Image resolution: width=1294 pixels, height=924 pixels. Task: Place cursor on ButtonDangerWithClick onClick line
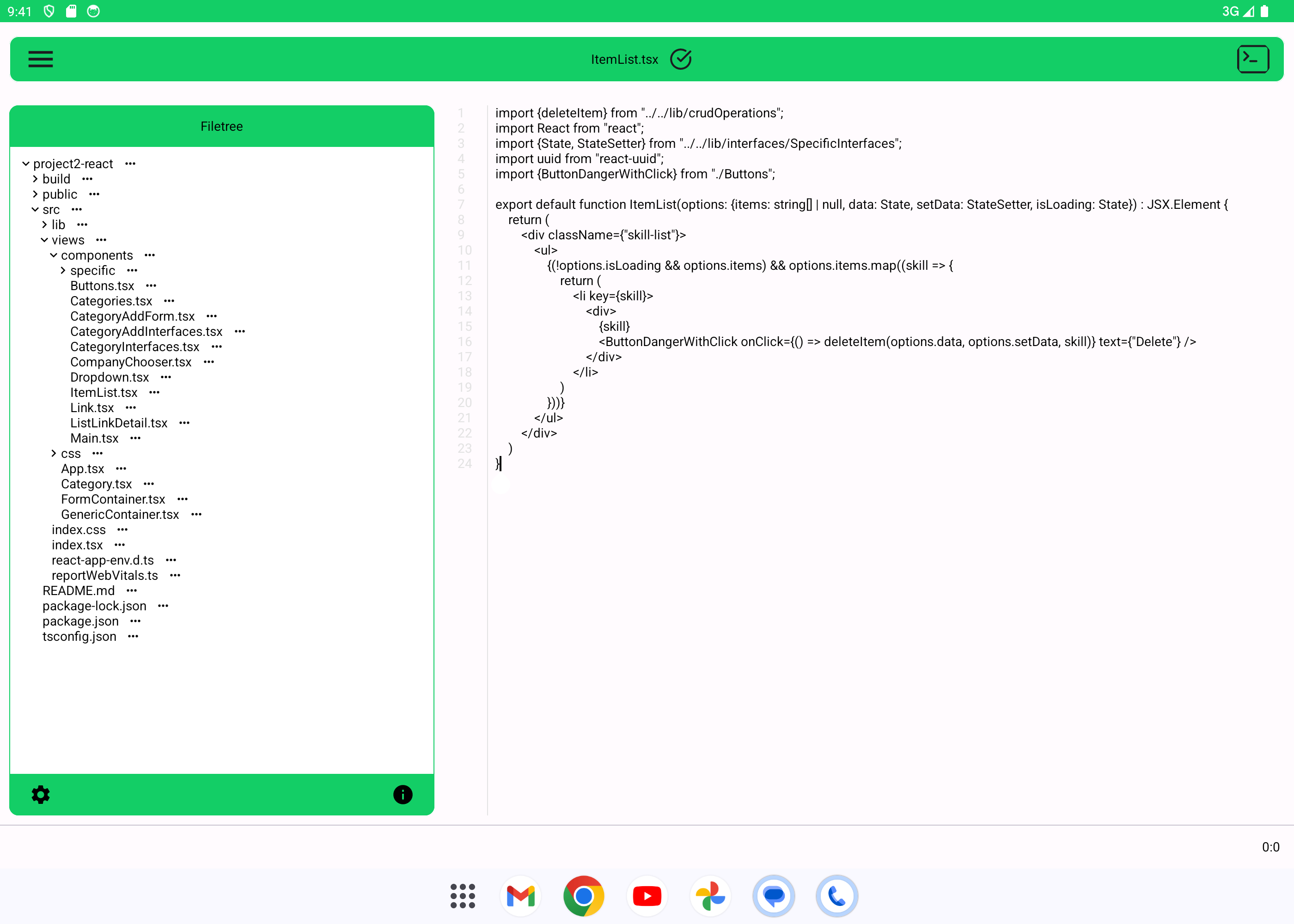pyautogui.click(x=897, y=342)
